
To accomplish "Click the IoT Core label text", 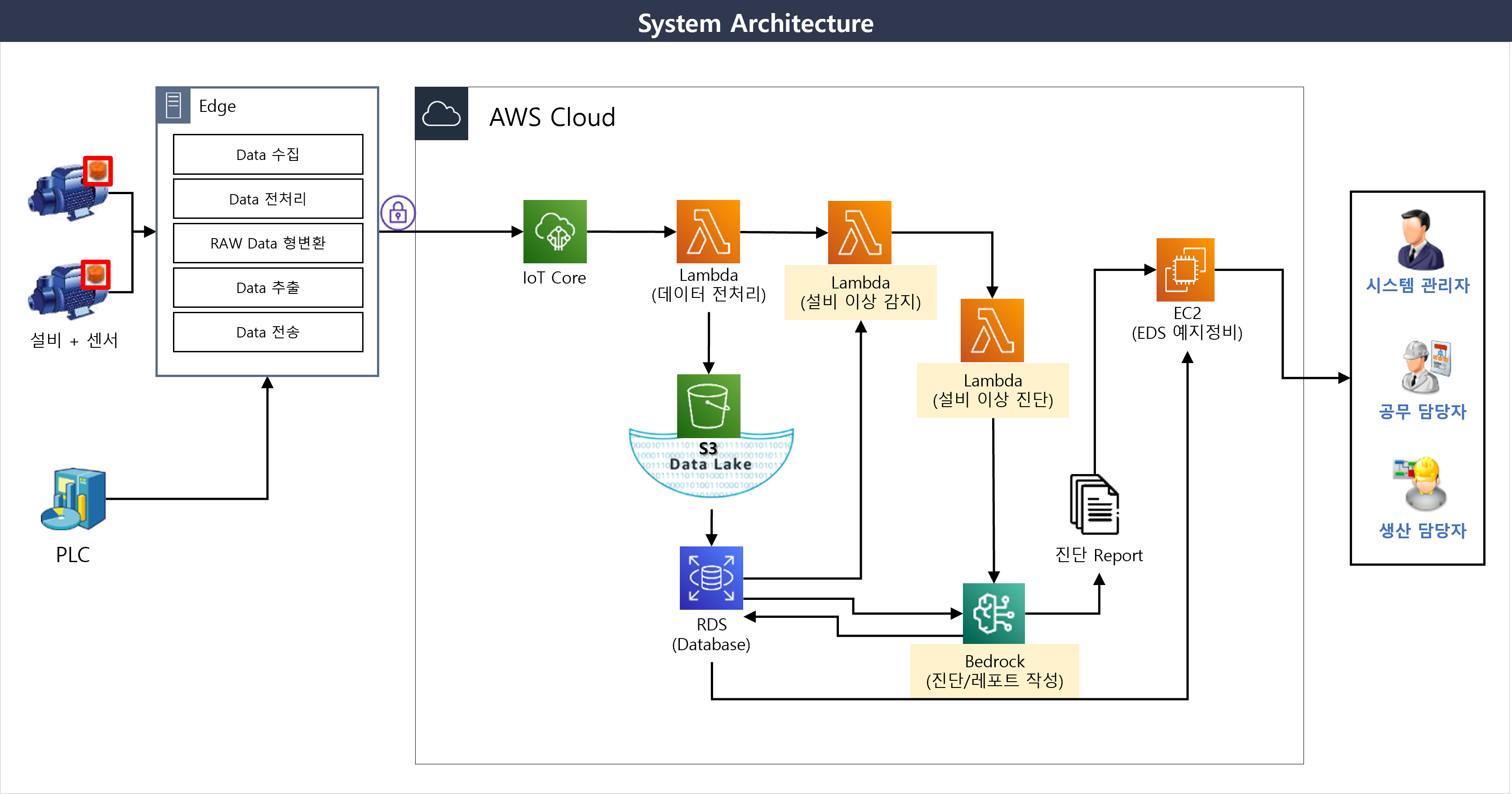I will click(554, 278).
